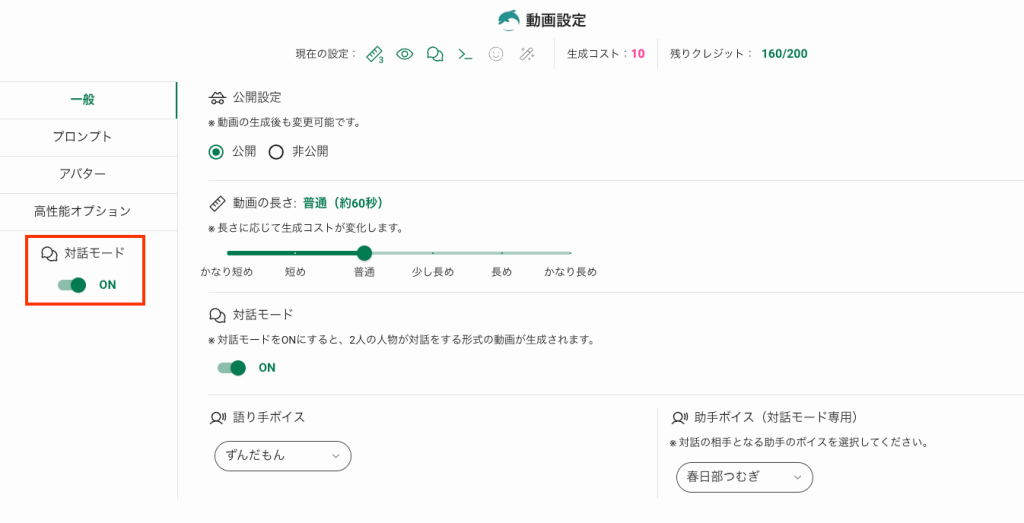
Task: Click the car icon next to 公開設定
Action: 217,98
